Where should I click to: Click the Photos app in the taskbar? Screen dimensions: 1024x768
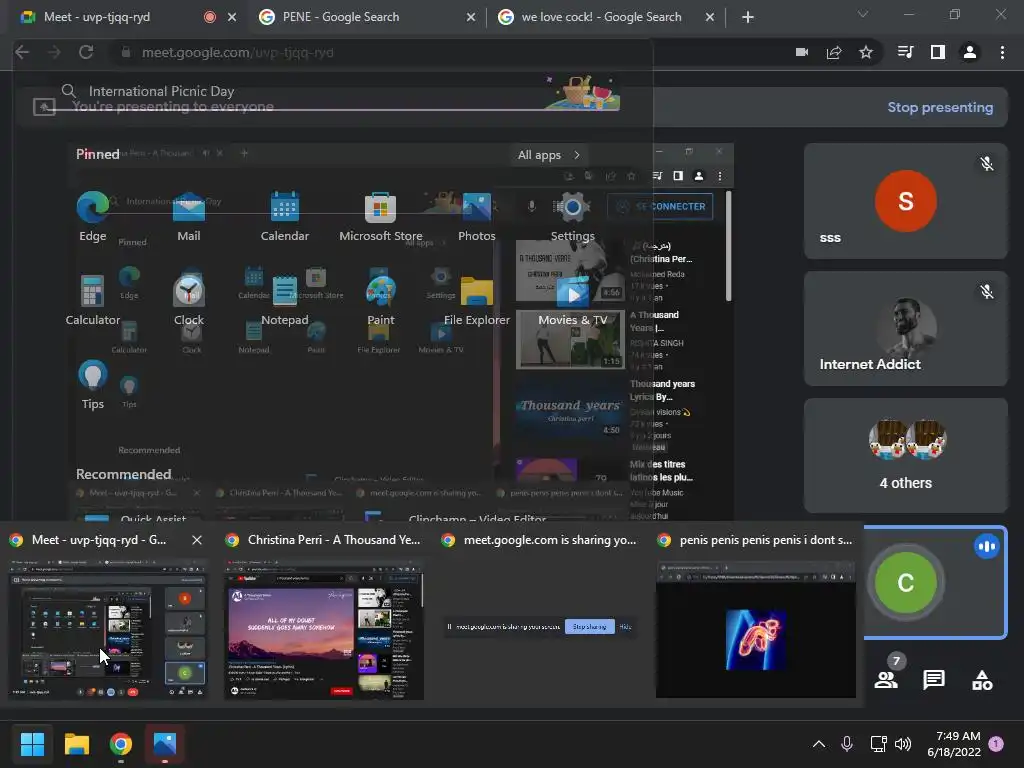[x=165, y=744]
